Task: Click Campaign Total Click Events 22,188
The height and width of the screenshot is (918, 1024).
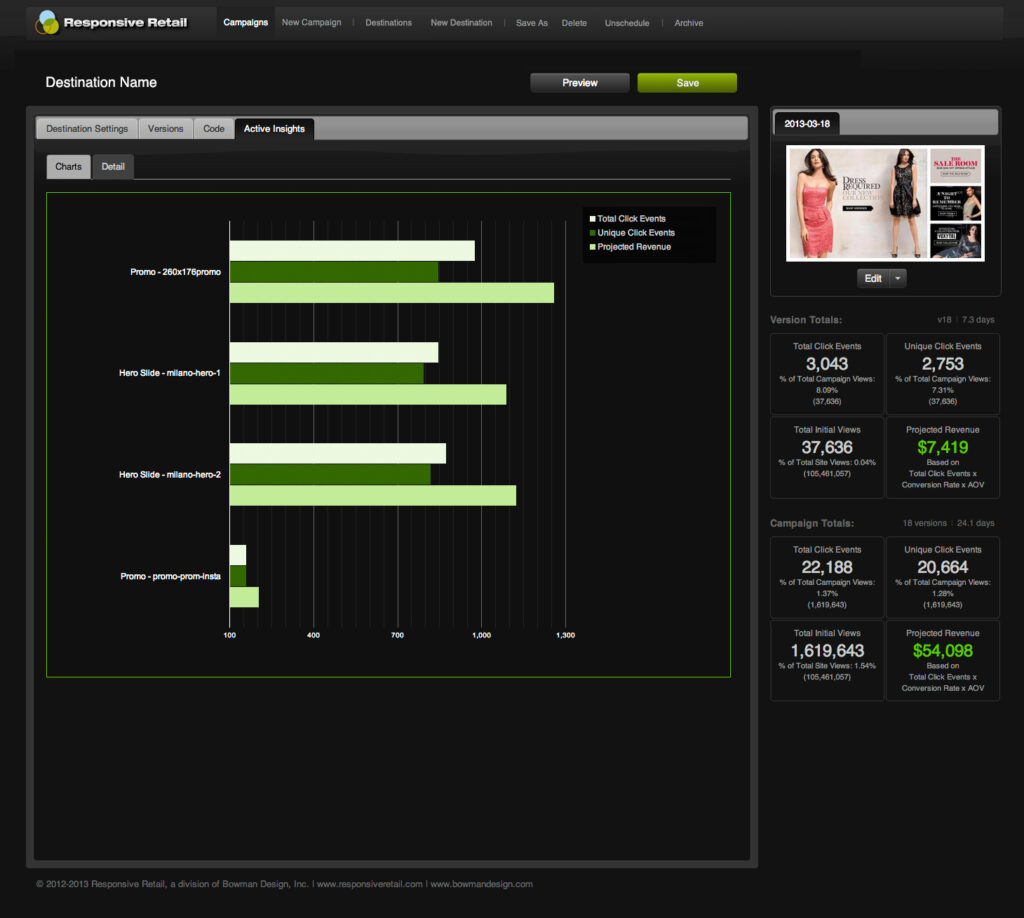Action: (827, 567)
